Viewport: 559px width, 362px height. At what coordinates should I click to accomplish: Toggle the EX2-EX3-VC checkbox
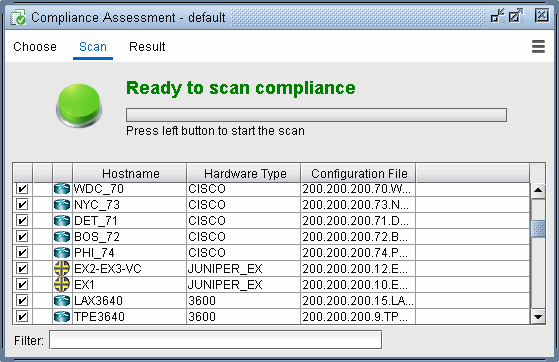[22, 269]
